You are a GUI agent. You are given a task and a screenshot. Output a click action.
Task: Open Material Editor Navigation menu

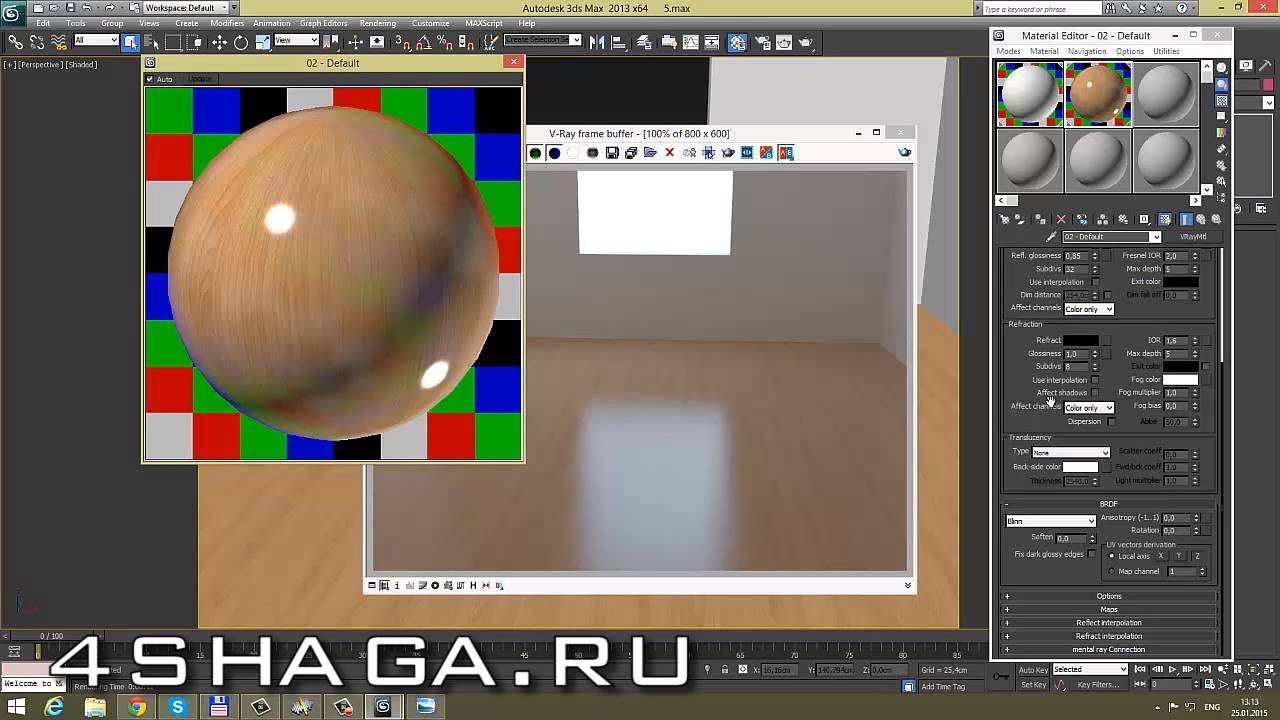(x=1087, y=51)
